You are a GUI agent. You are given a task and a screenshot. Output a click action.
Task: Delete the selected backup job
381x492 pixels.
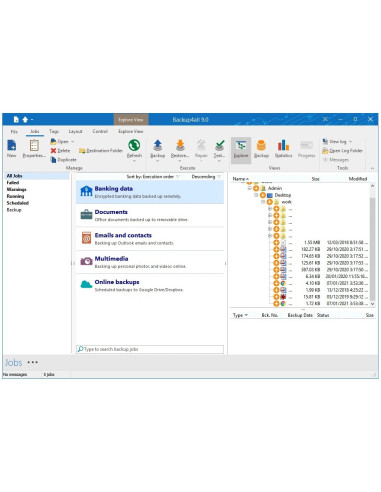tap(60, 151)
